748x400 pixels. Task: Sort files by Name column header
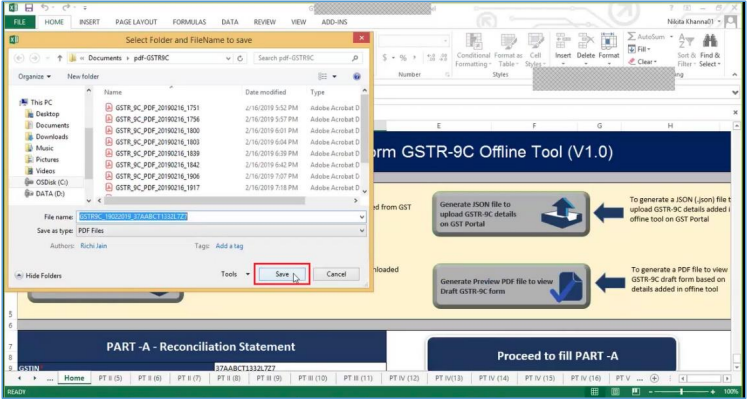click(113, 92)
